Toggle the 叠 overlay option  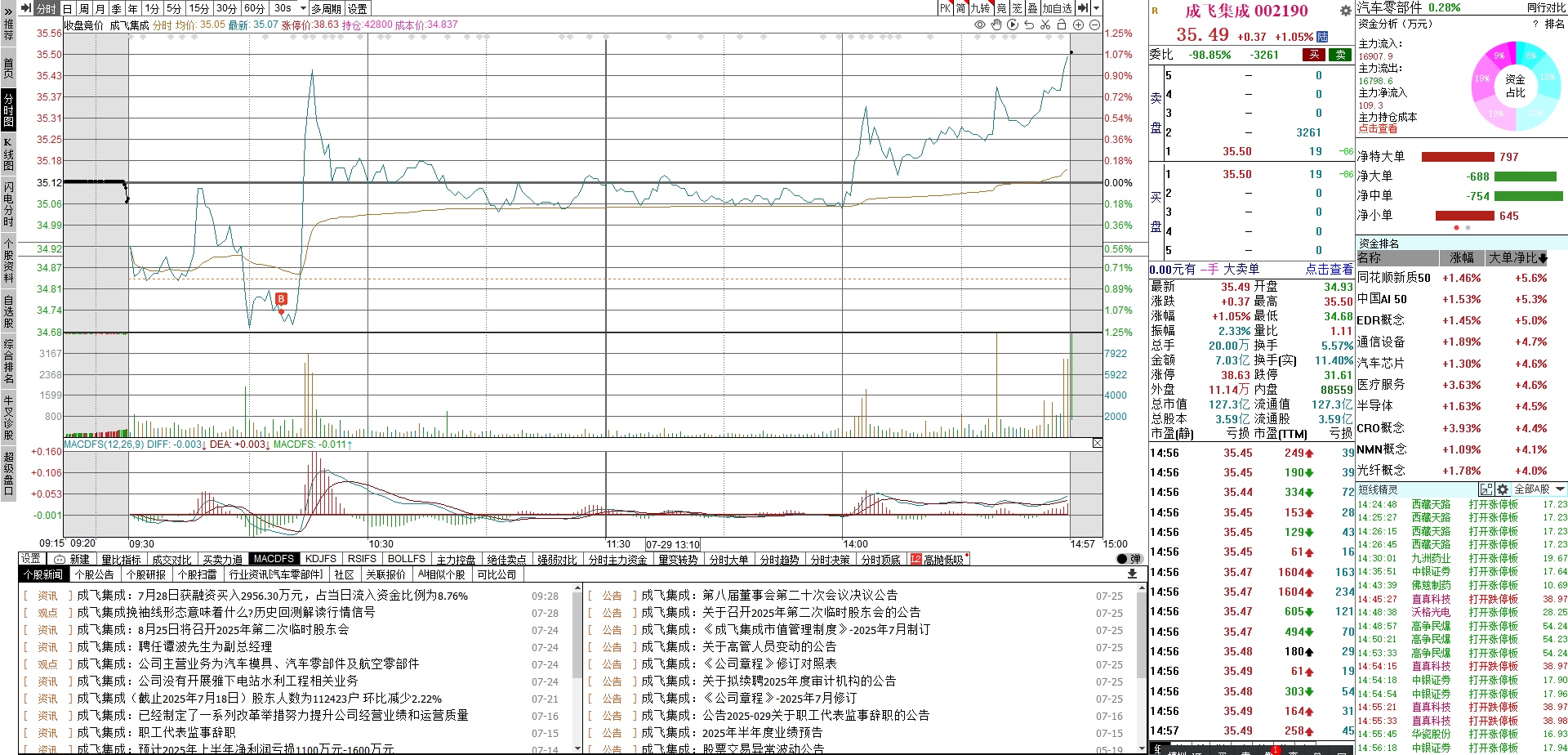pyautogui.click(x=1032, y=8)
